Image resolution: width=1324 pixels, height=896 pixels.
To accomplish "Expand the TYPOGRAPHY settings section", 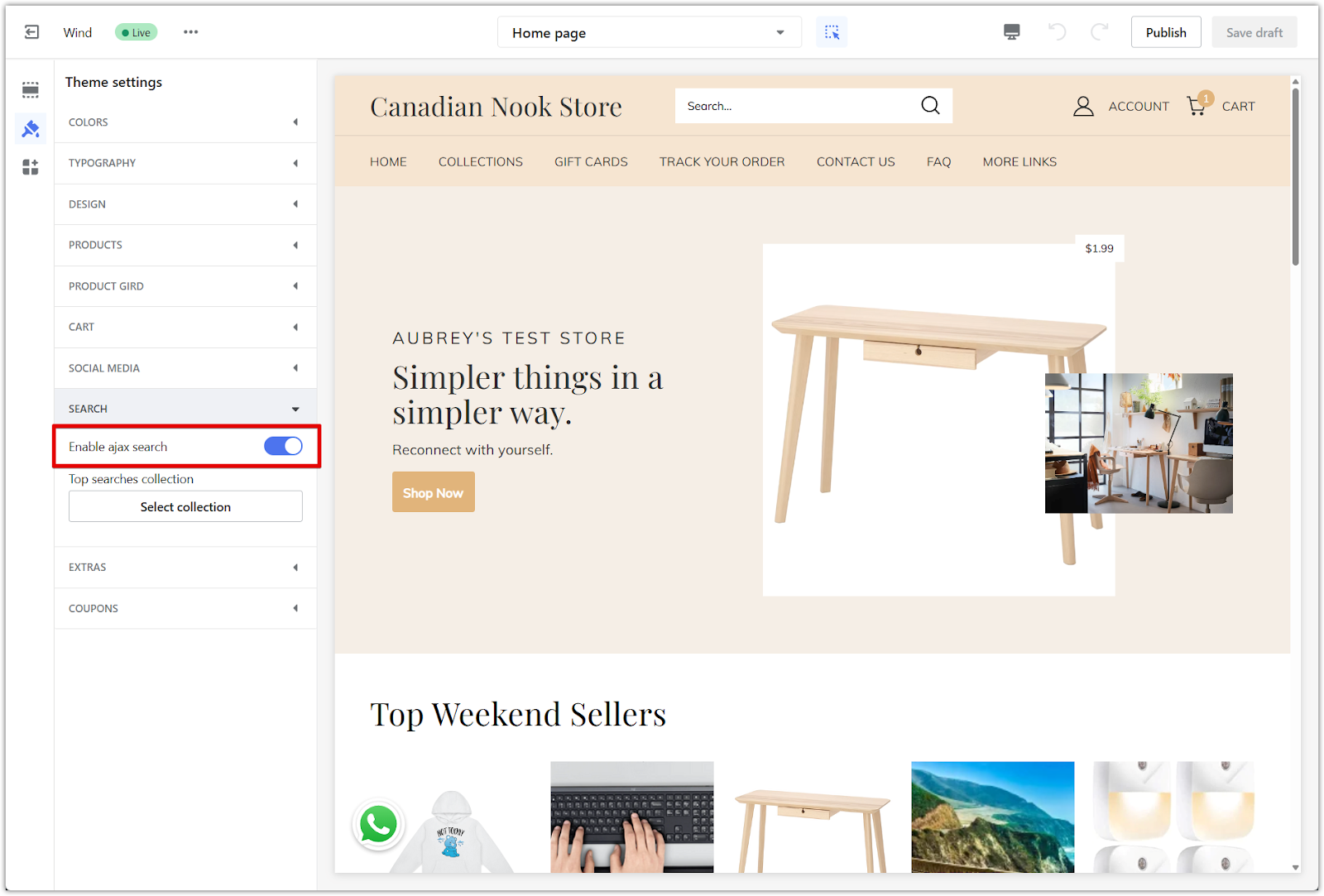I will tap(185, 163).
